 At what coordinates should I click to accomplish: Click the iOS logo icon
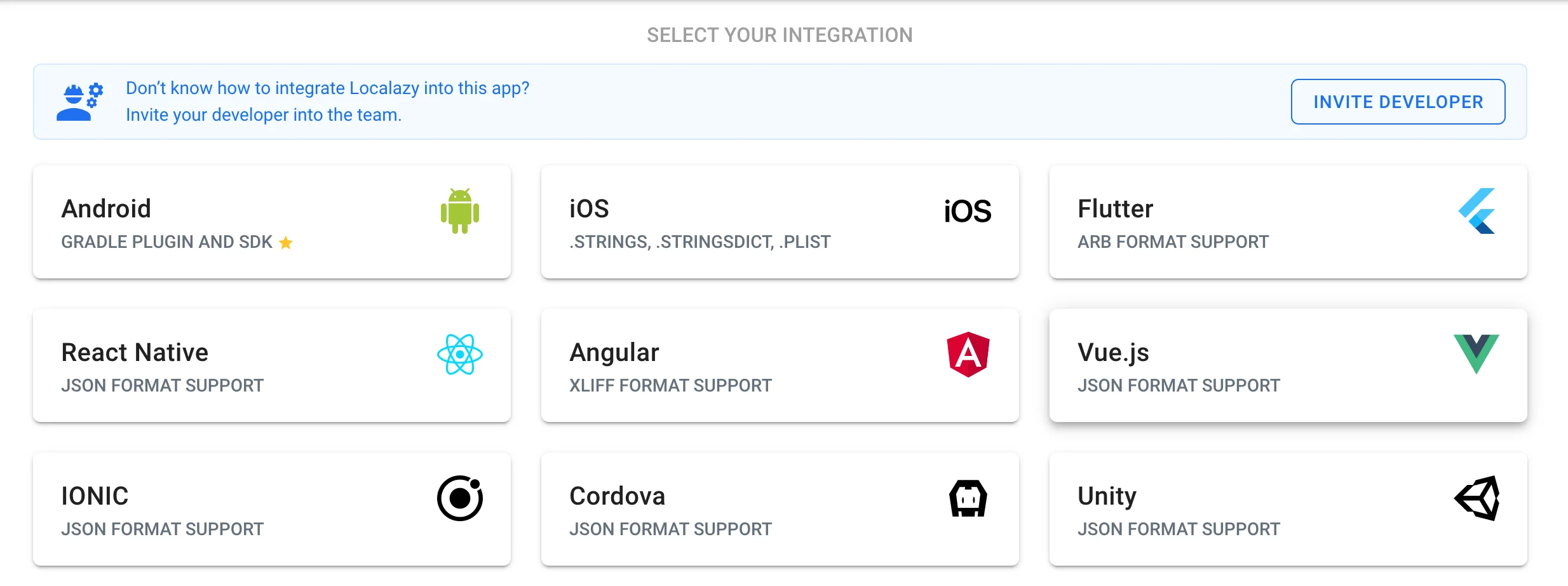[x=965, y=212]
